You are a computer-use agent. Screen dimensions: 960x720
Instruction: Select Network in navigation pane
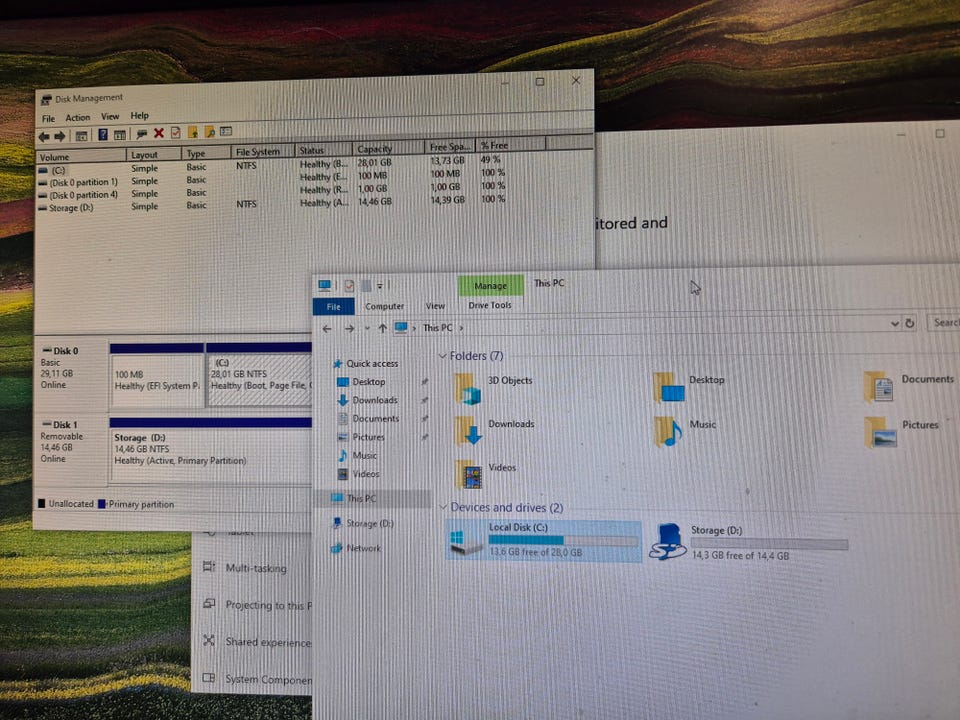point(356,548)
